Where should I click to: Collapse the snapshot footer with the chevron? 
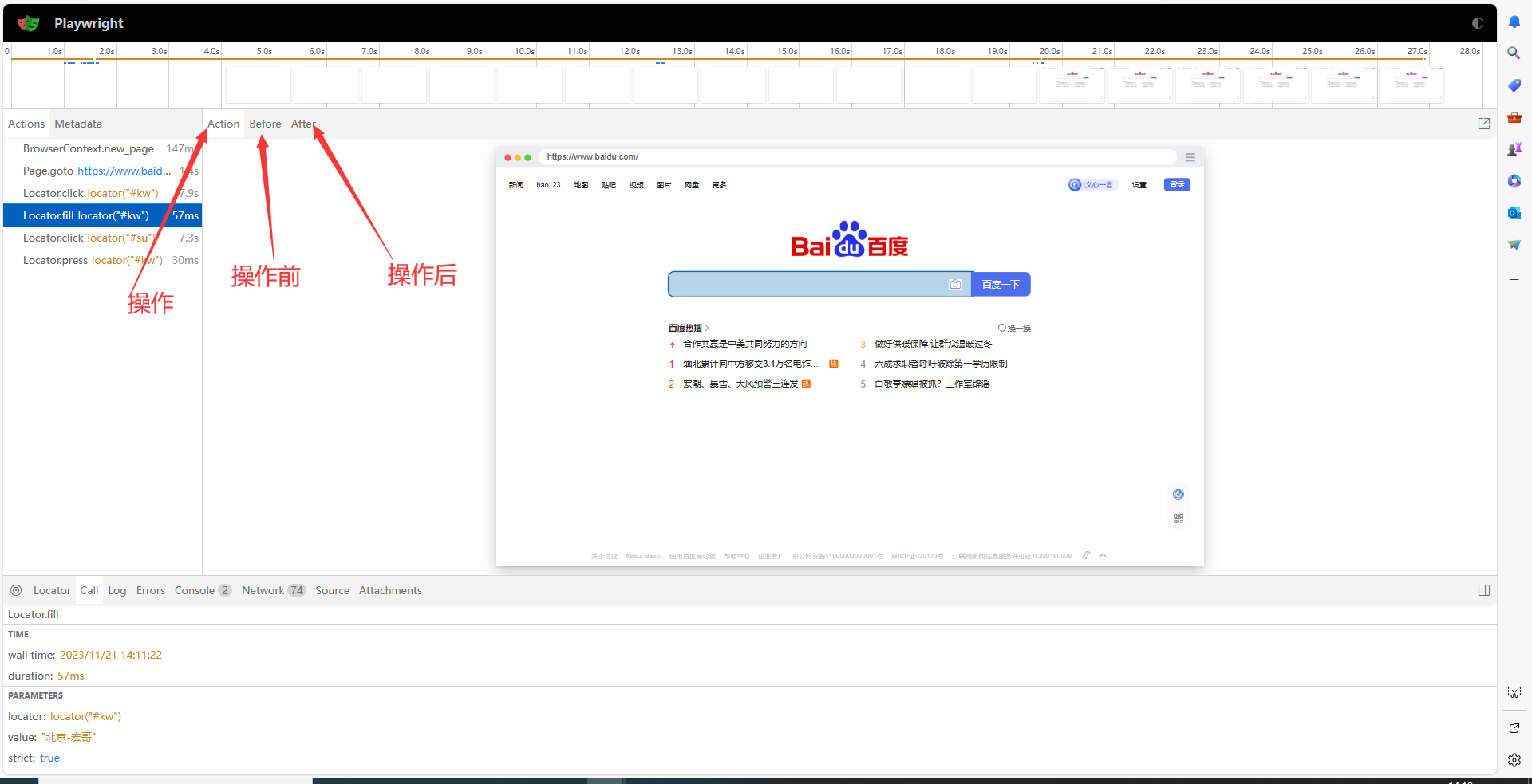tap(1104, 555)
